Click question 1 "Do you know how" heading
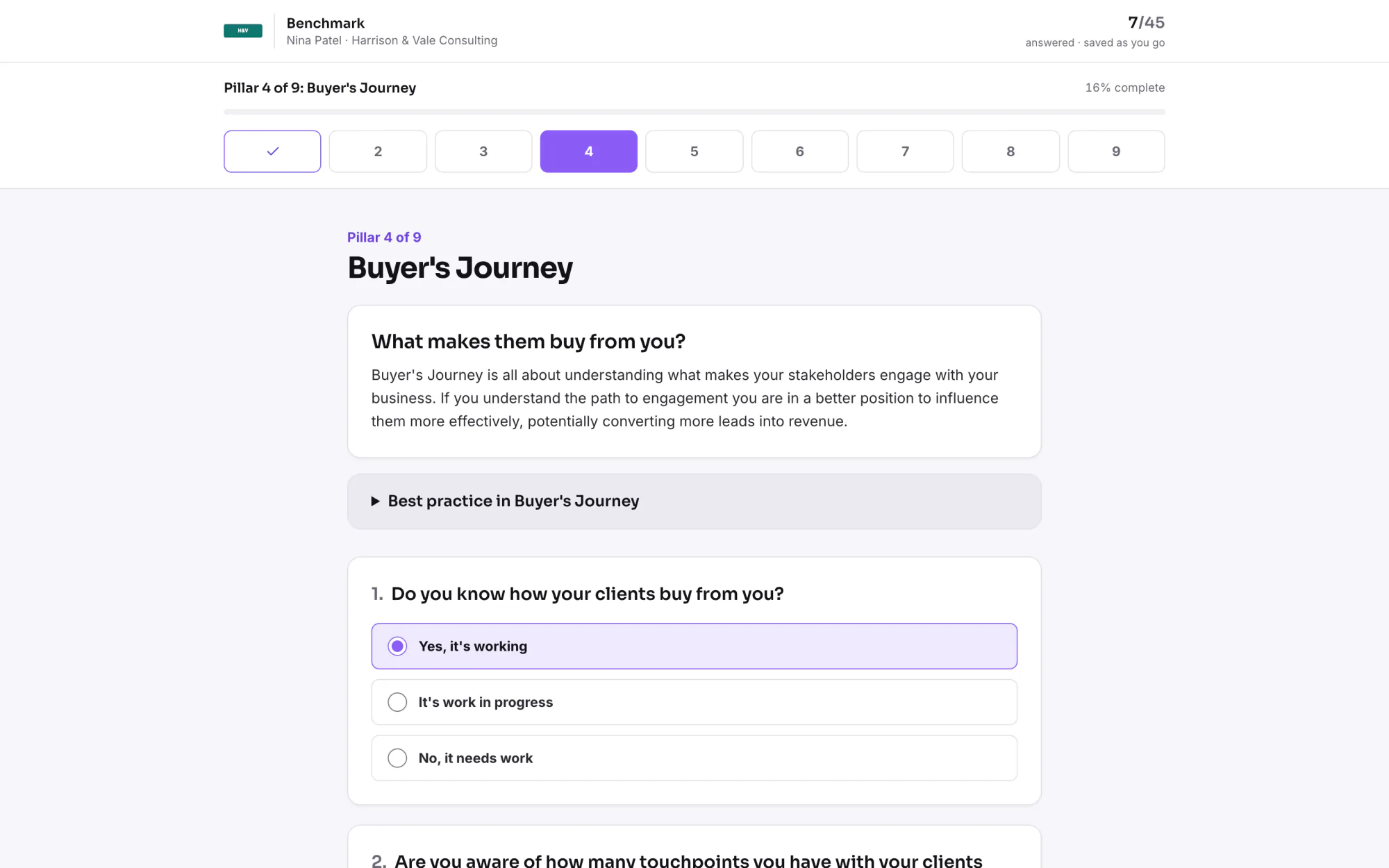 [588, 594]
